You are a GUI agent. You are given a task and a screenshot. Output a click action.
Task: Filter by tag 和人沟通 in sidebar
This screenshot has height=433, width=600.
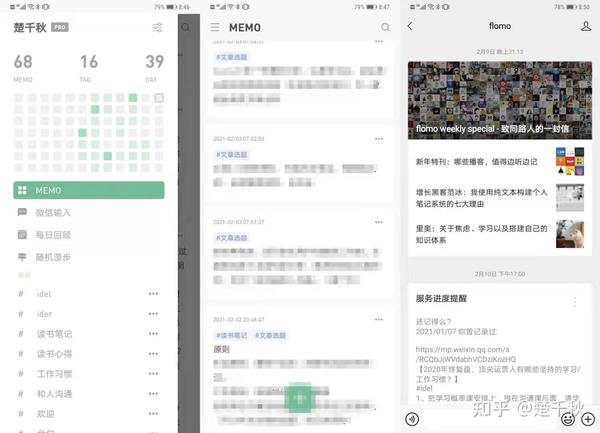54,394
